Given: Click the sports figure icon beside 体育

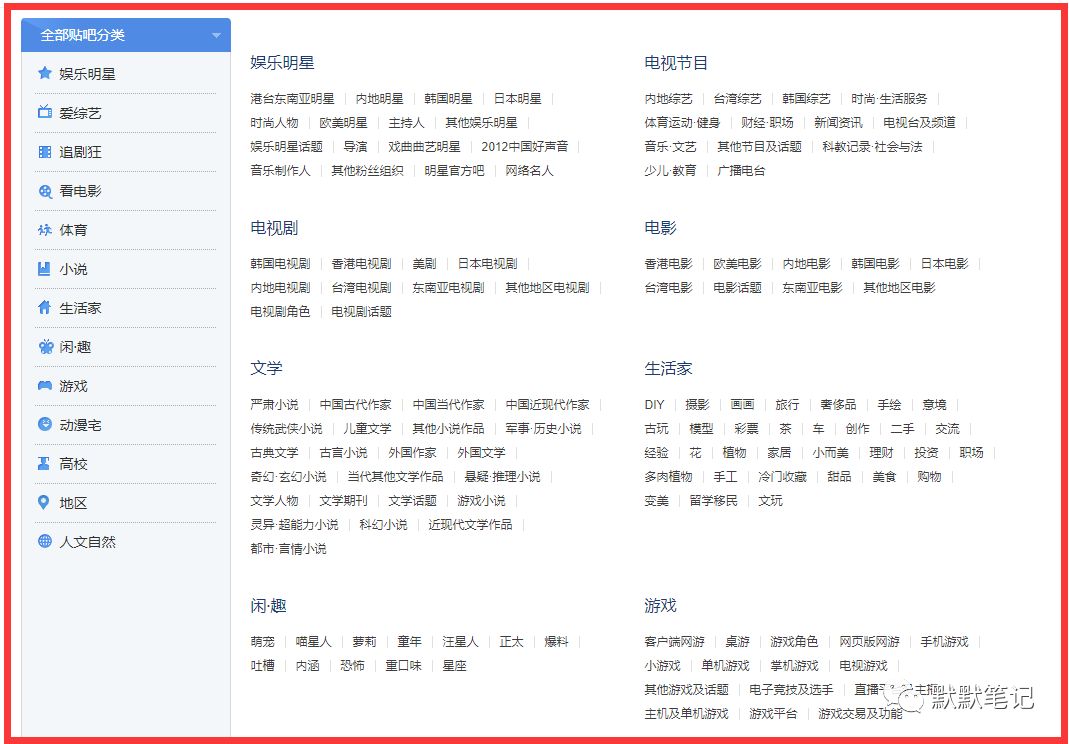Looking at the screenshot, I should (45, 230).
